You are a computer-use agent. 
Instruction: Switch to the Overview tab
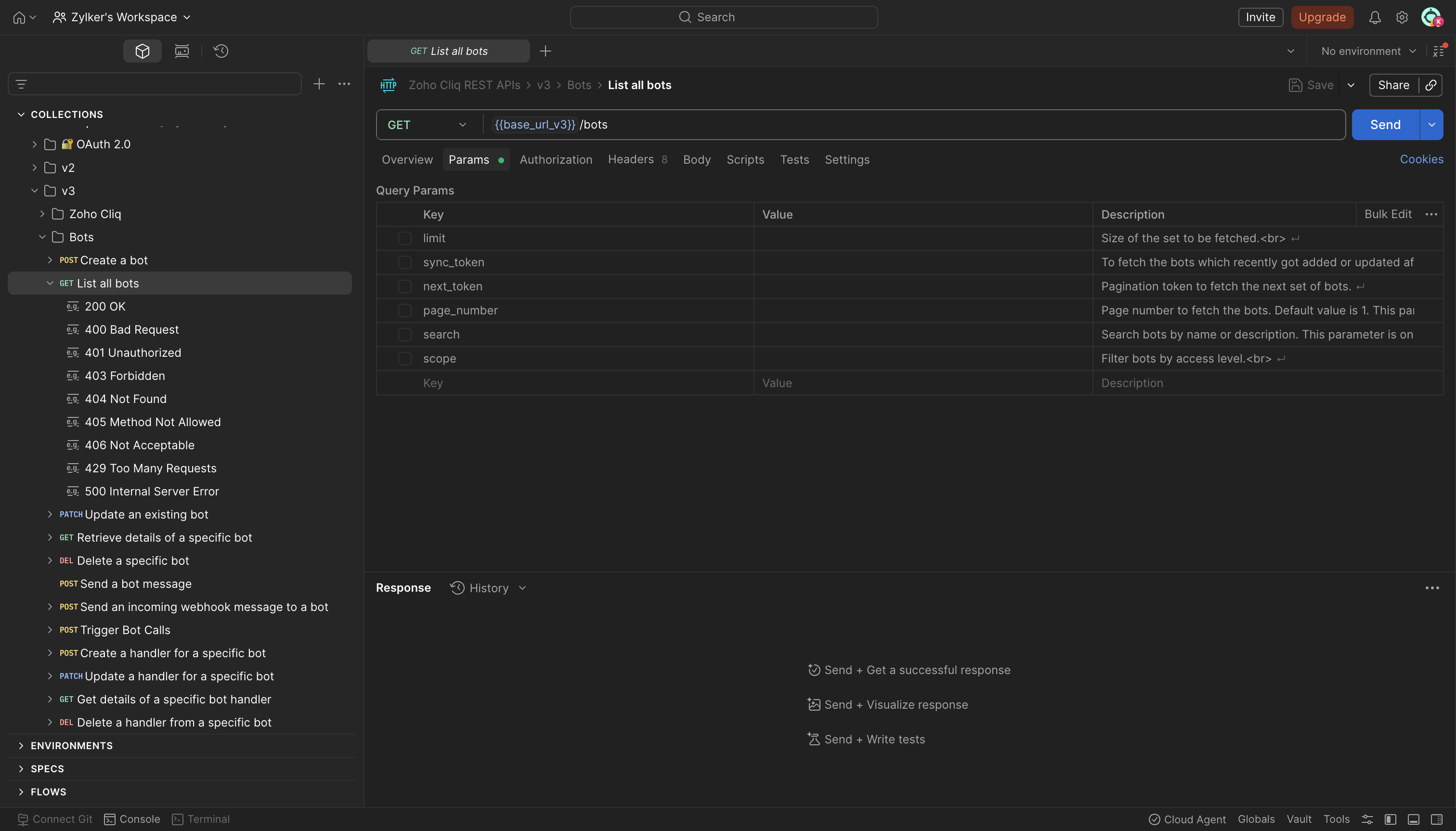[407, 159]
